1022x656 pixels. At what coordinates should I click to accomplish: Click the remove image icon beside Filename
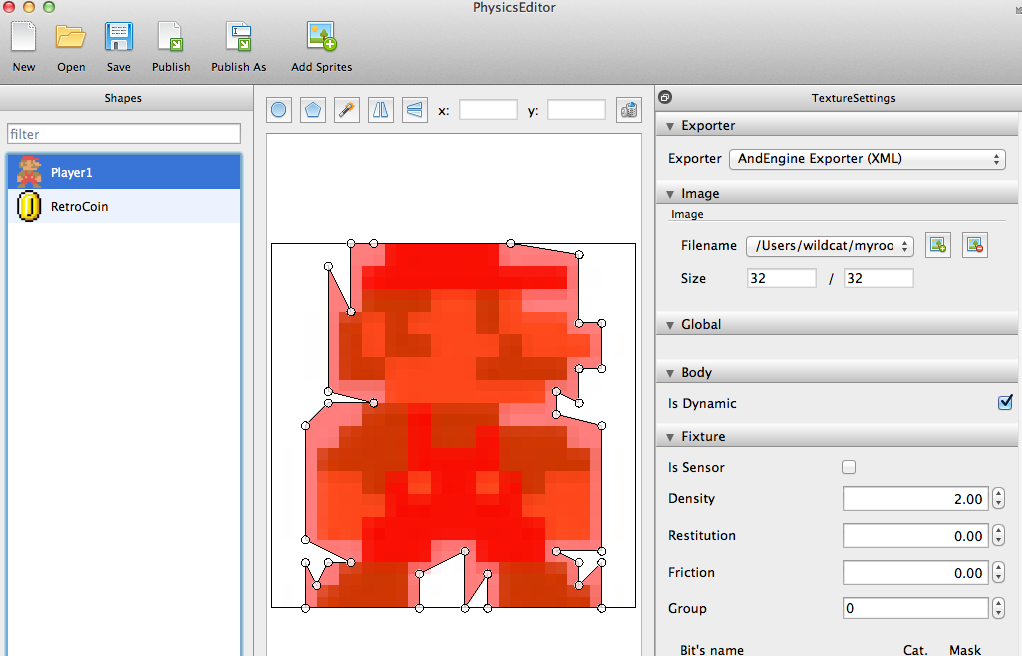coord(975,245)
